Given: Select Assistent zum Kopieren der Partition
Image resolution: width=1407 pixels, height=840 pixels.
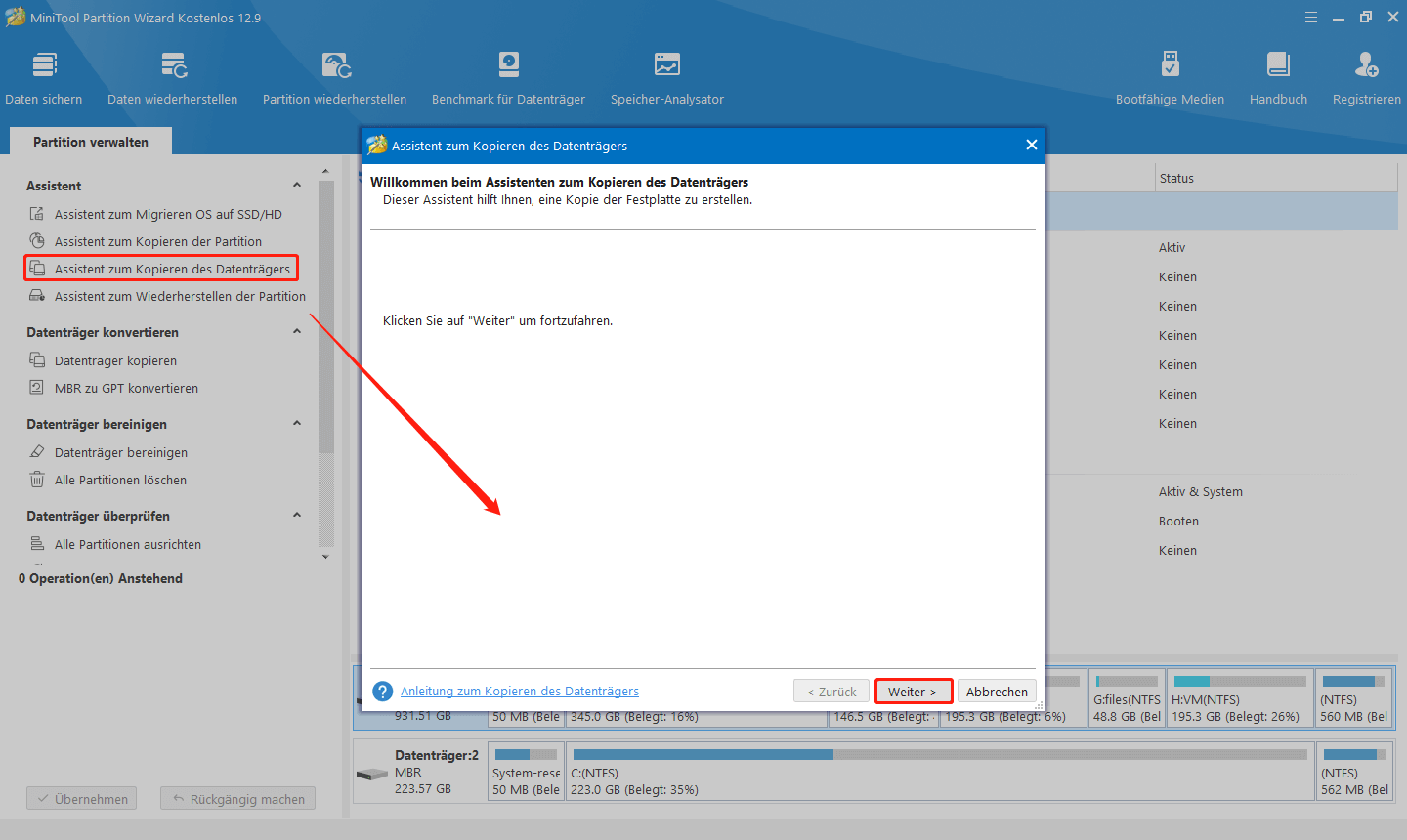Looking at the screenshot, I should point(158,241).
